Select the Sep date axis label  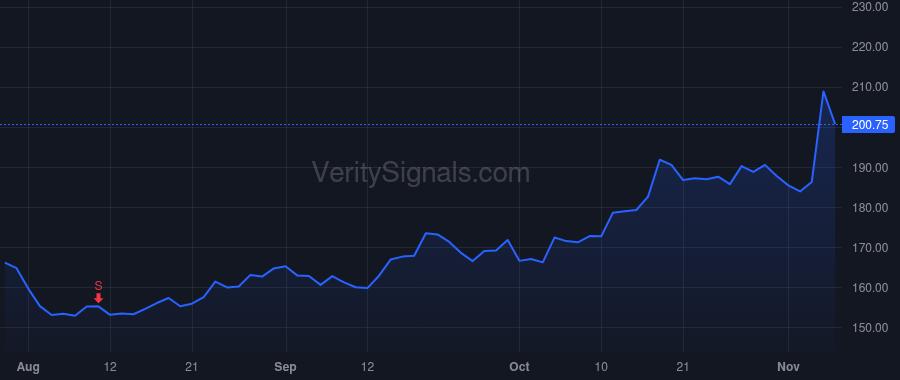point(285,367)
